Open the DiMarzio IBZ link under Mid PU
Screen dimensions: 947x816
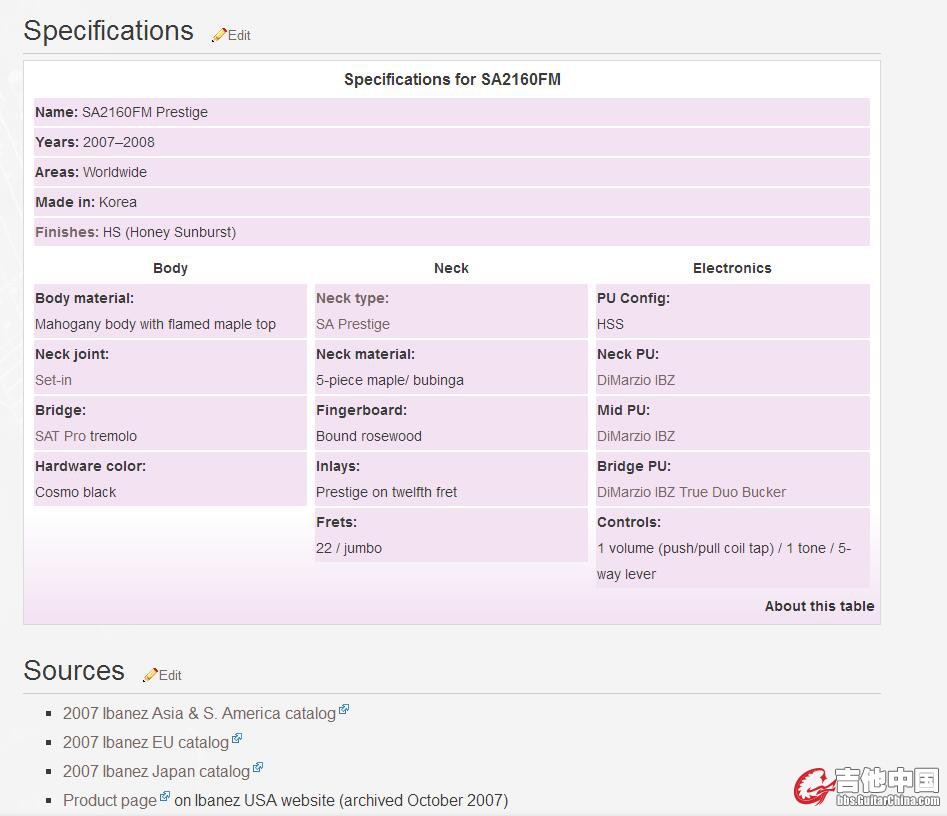[x=636, y=436]
